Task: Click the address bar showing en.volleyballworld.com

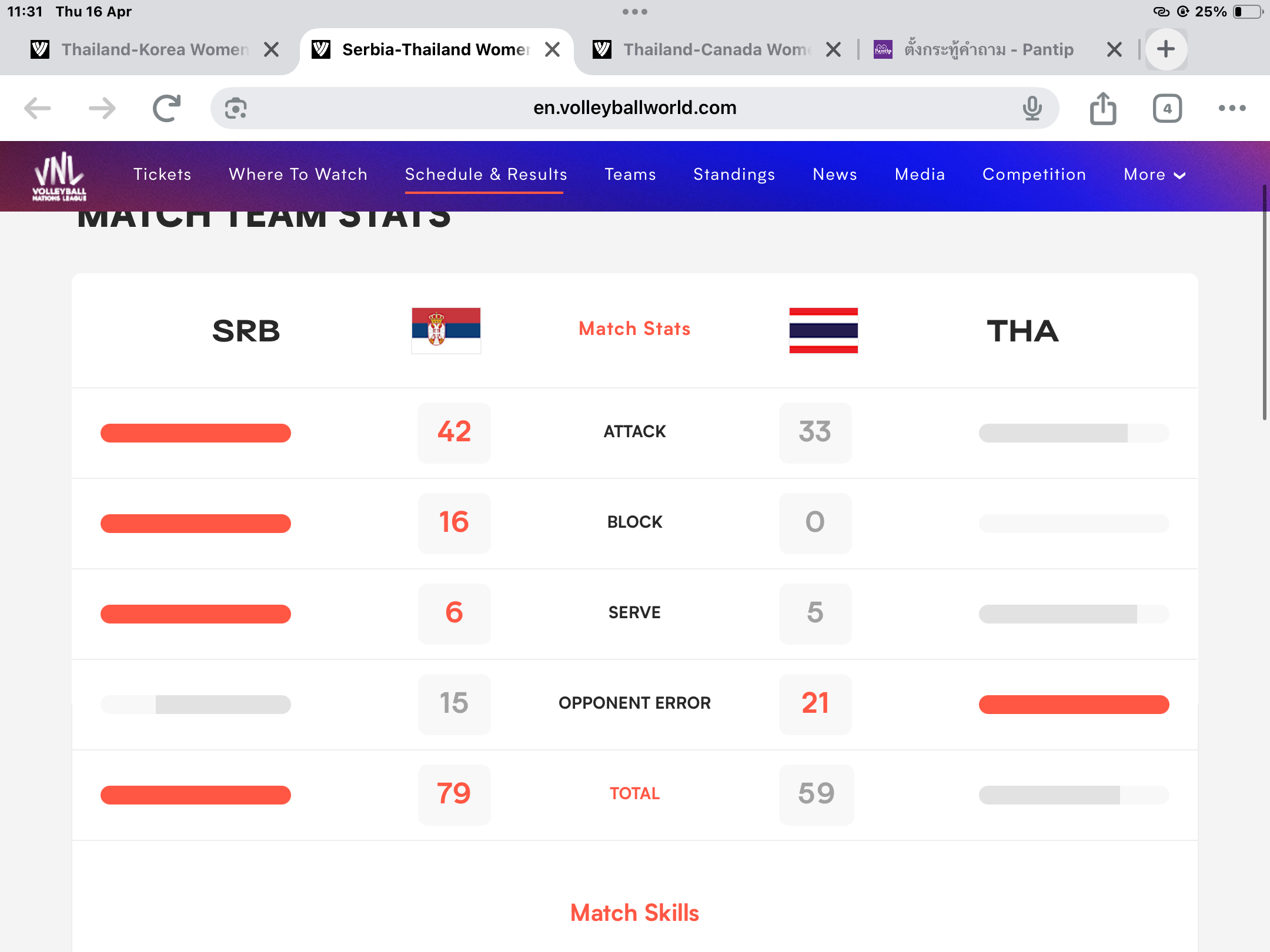Action: (634, 108)
